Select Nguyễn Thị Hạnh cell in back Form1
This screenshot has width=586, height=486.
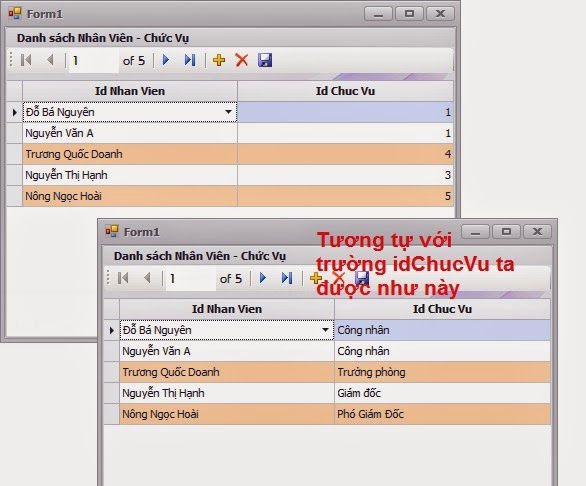click(x=130, y=175)
